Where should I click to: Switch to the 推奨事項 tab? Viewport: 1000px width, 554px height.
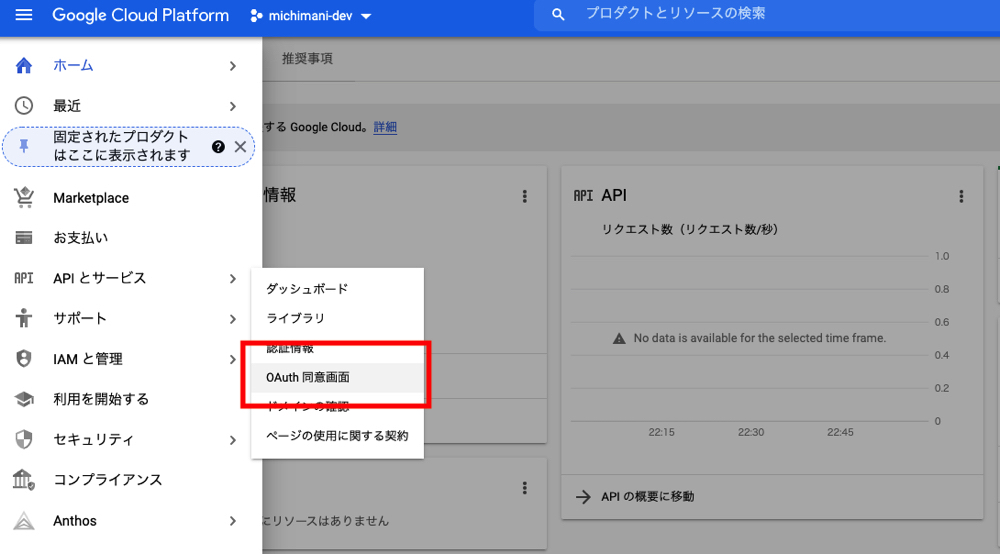pyautogui.click(x=307, y=59)
